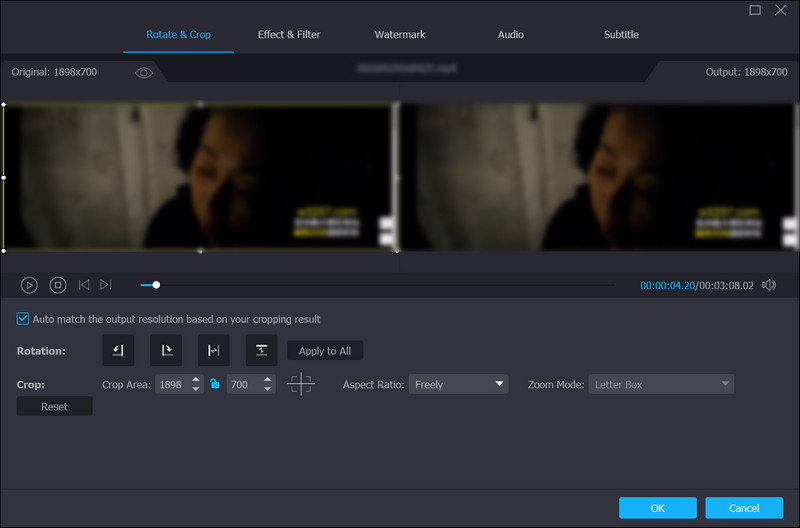Open the Zoom Mode dropdown

pyautogui.click(x=661, y=384)
